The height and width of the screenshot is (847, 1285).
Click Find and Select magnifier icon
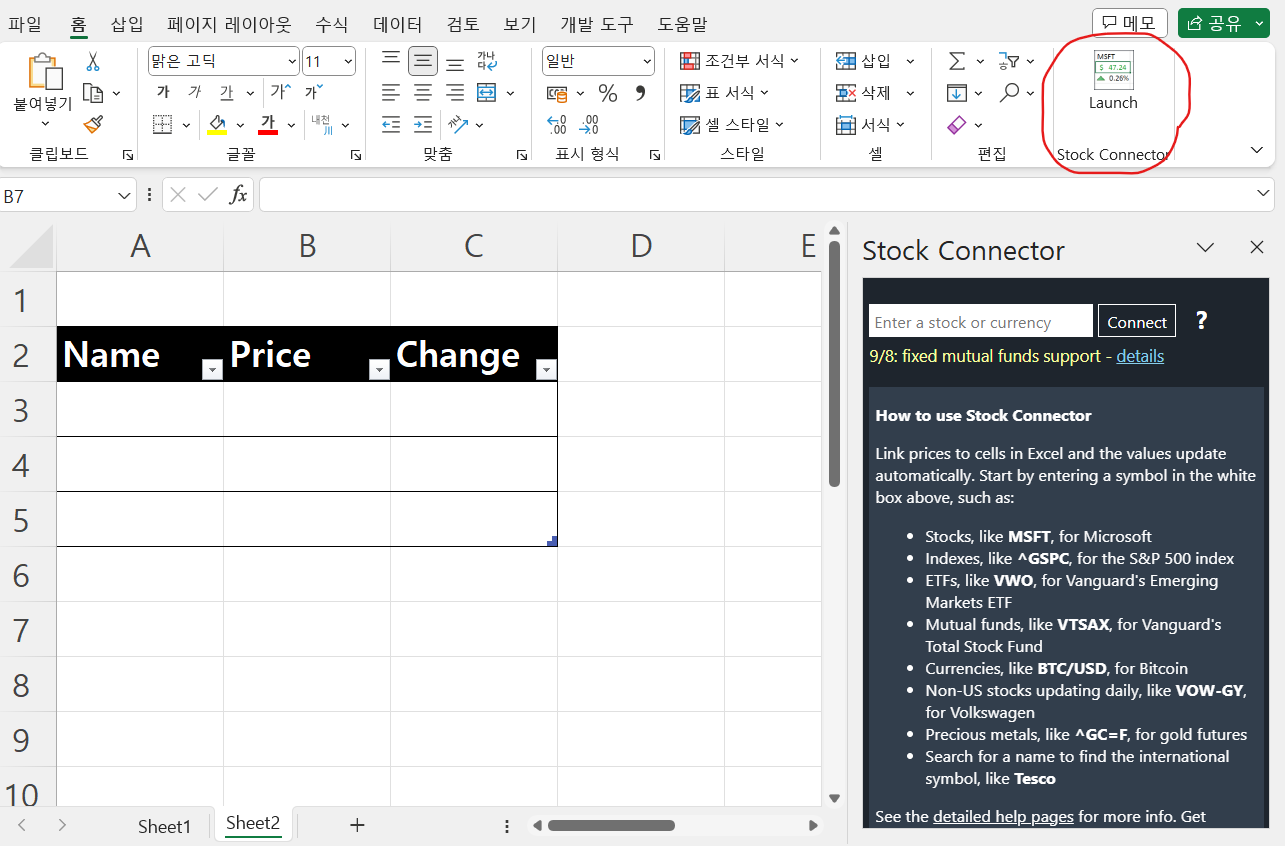(x=1009, y=93)
